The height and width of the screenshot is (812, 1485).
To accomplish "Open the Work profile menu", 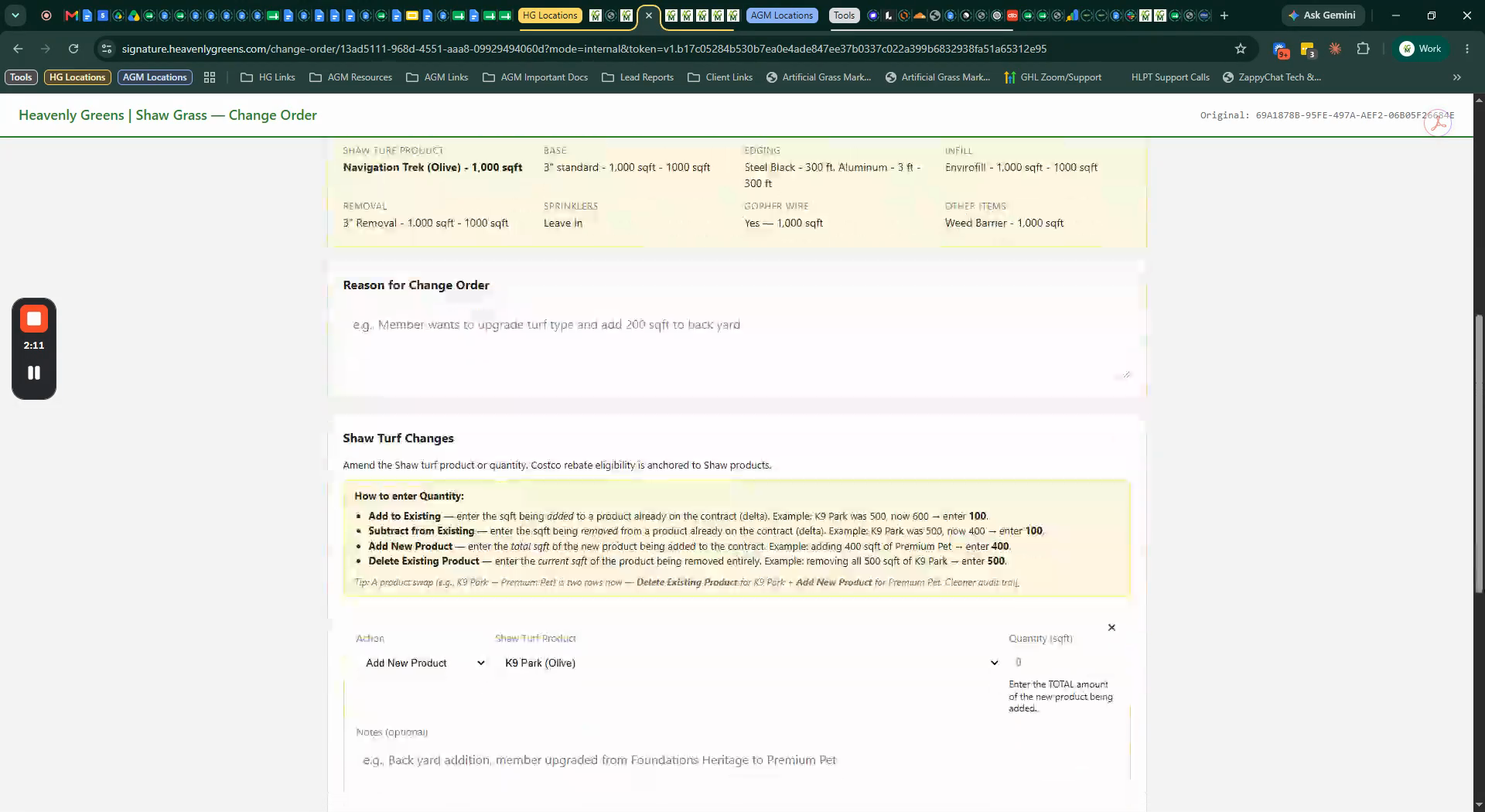I will (x=1421, y=49).
